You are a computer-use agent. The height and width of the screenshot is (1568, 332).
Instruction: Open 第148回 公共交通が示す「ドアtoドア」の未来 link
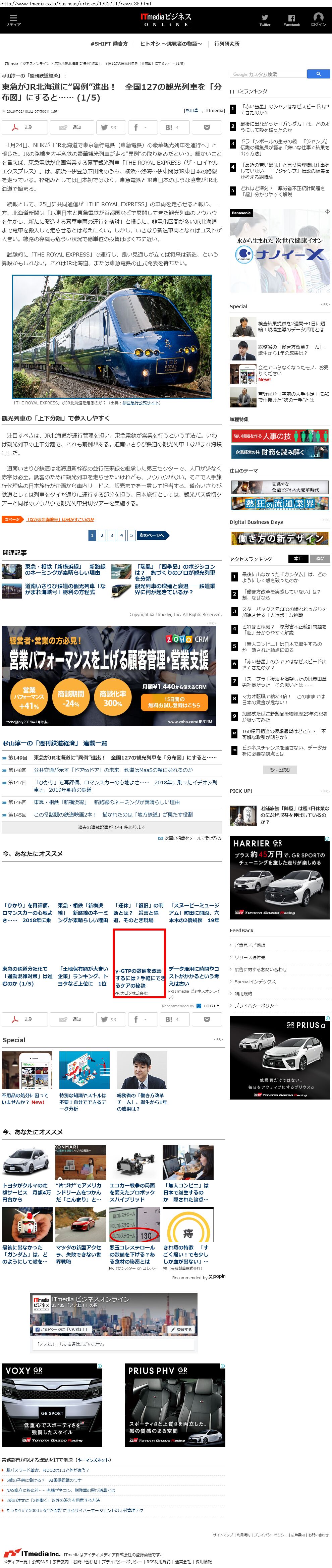113,769
